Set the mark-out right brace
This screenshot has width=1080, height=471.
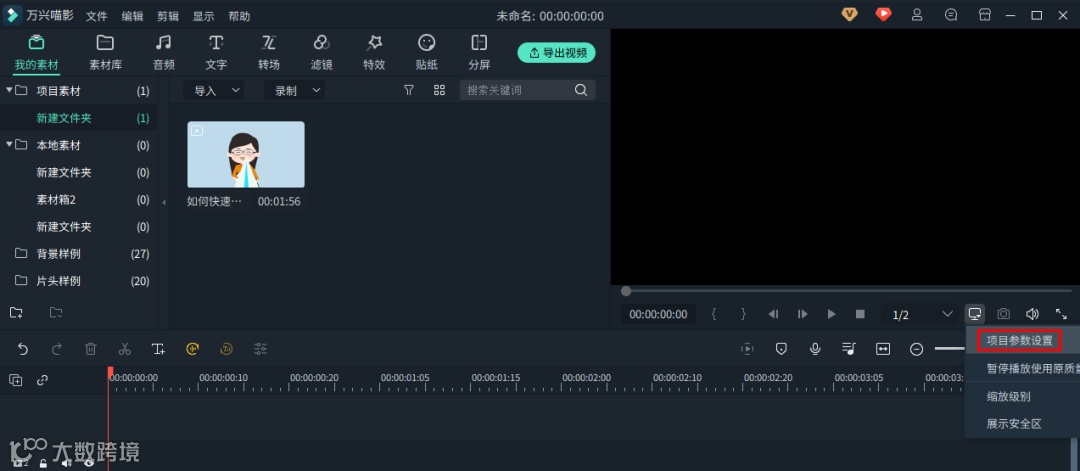[743, 314]
